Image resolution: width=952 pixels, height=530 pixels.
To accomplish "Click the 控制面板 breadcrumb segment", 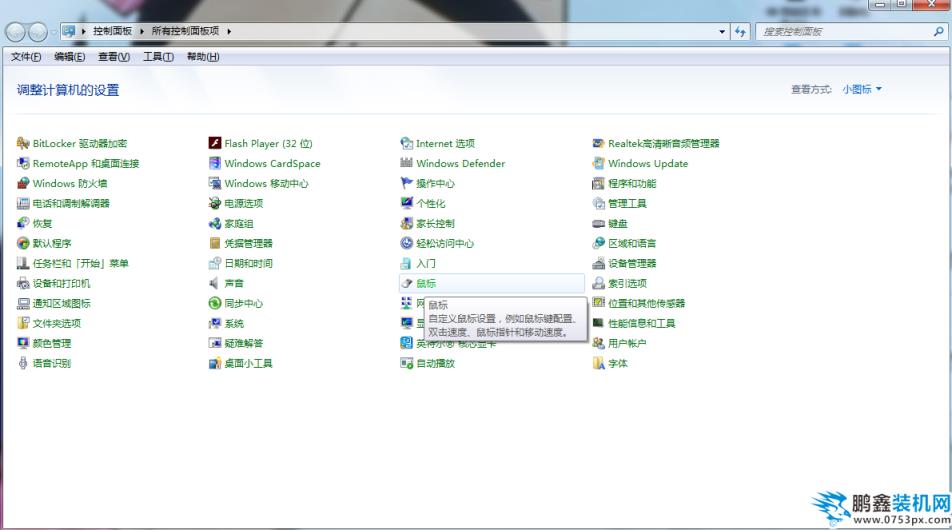I will click(x=112, y=31).
